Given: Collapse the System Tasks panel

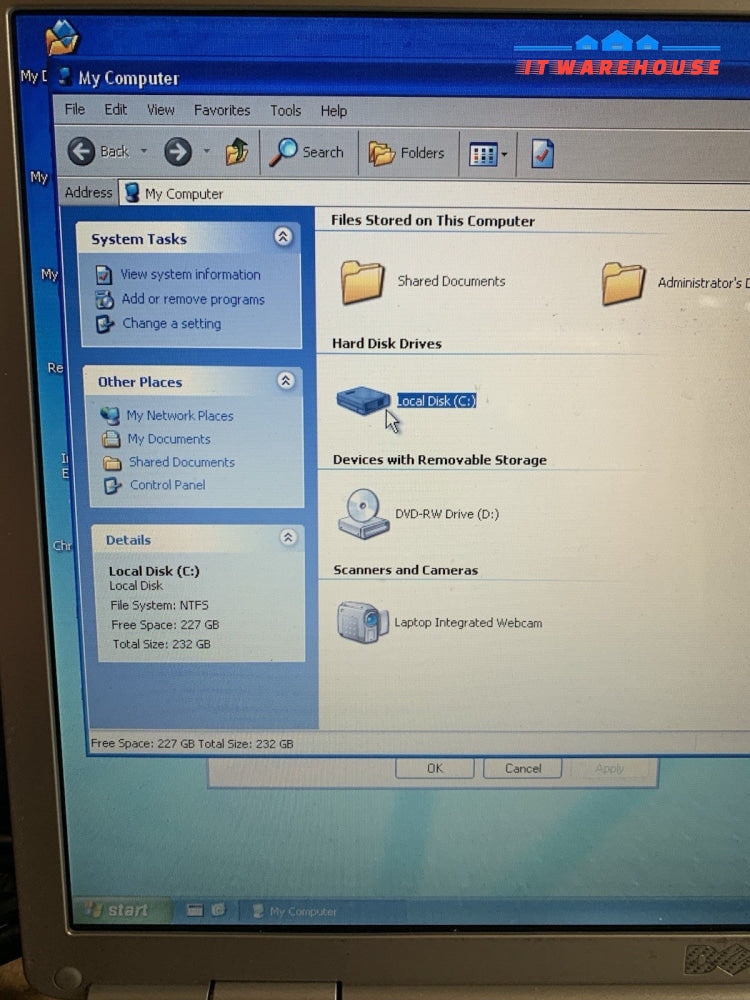Looking at the screenshot, I should click(x=283, y=237).
